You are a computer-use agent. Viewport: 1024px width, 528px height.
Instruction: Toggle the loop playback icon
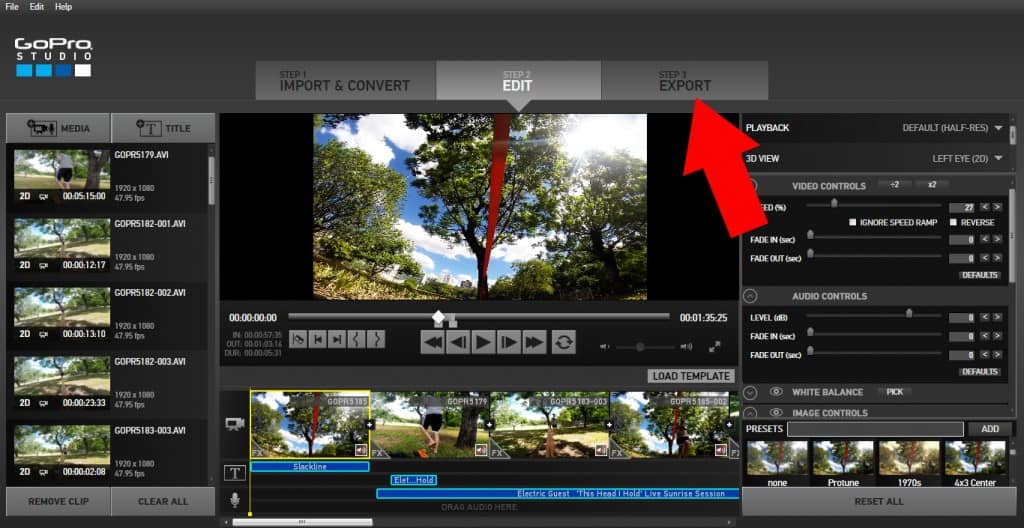564,342
